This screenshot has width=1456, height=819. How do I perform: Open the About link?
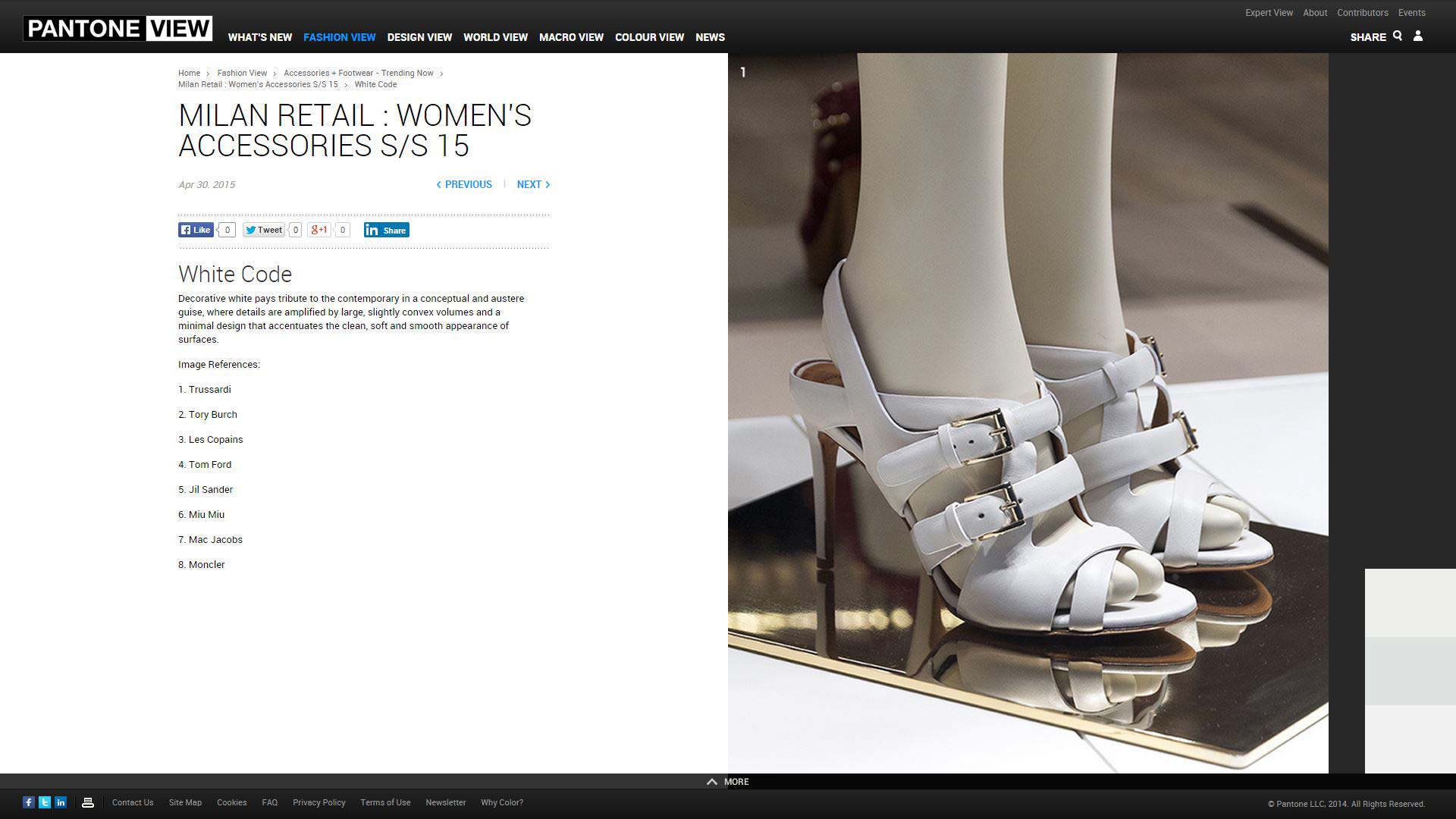coord(1316,13)
